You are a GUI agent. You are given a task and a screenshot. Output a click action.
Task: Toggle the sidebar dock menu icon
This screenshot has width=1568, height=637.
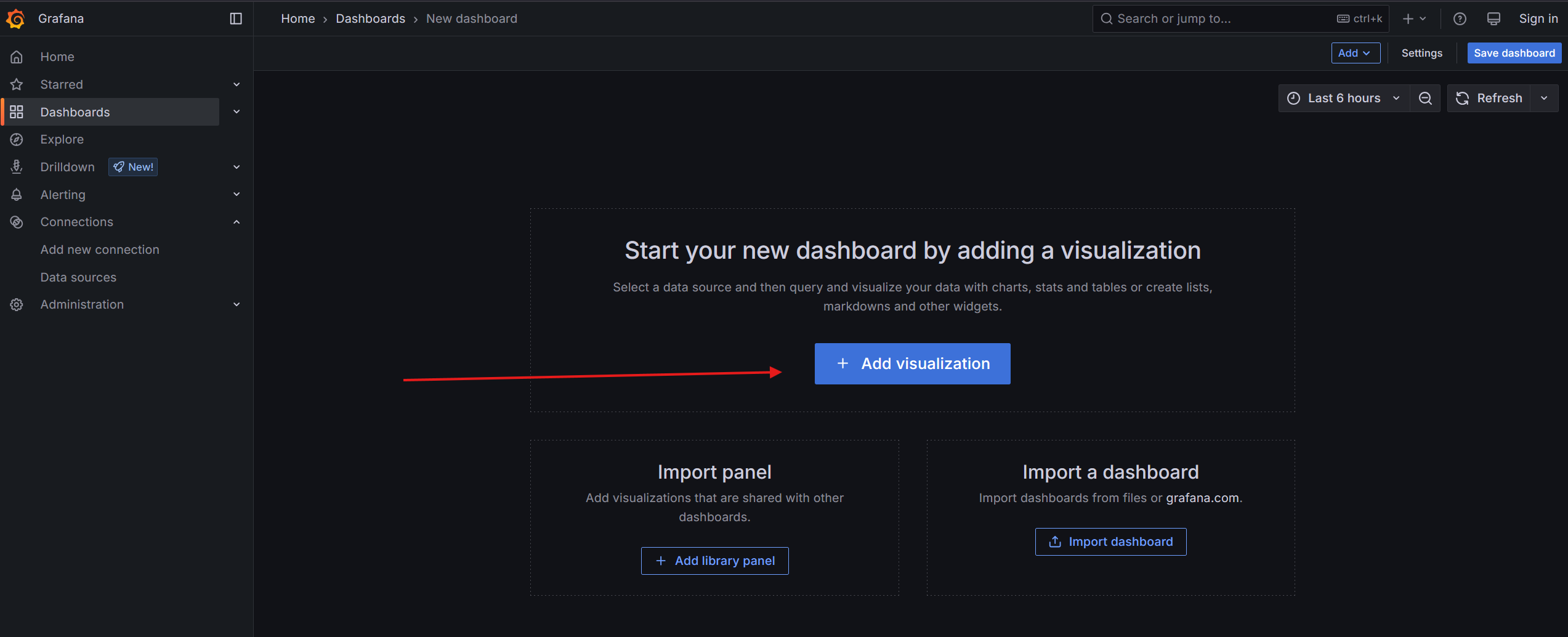click(x=236, y=19)
